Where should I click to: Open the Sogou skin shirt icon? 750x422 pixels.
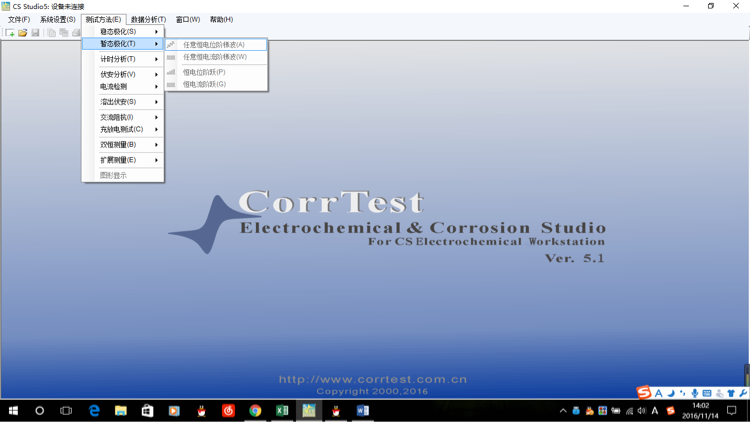[731, 393]
